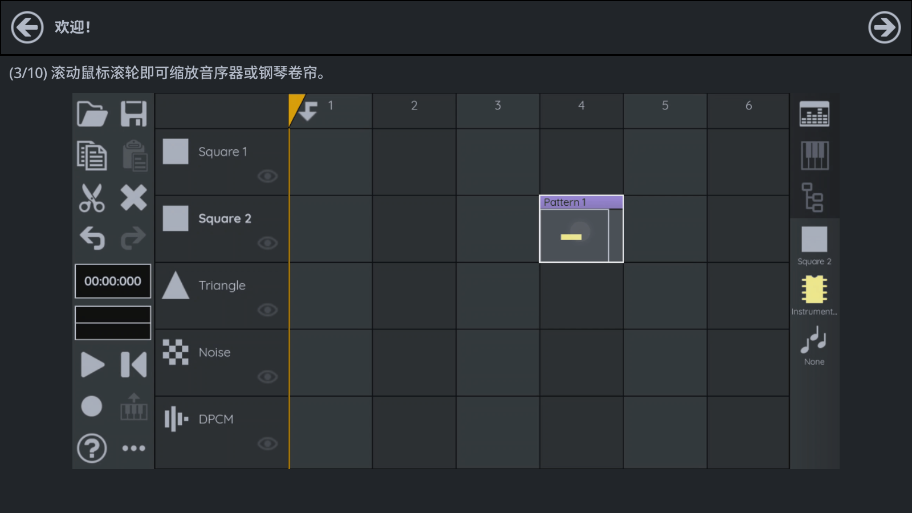Click the Noise channel checkered icon
The width and height of the screenshot is (912, 513).
point(176,352)
